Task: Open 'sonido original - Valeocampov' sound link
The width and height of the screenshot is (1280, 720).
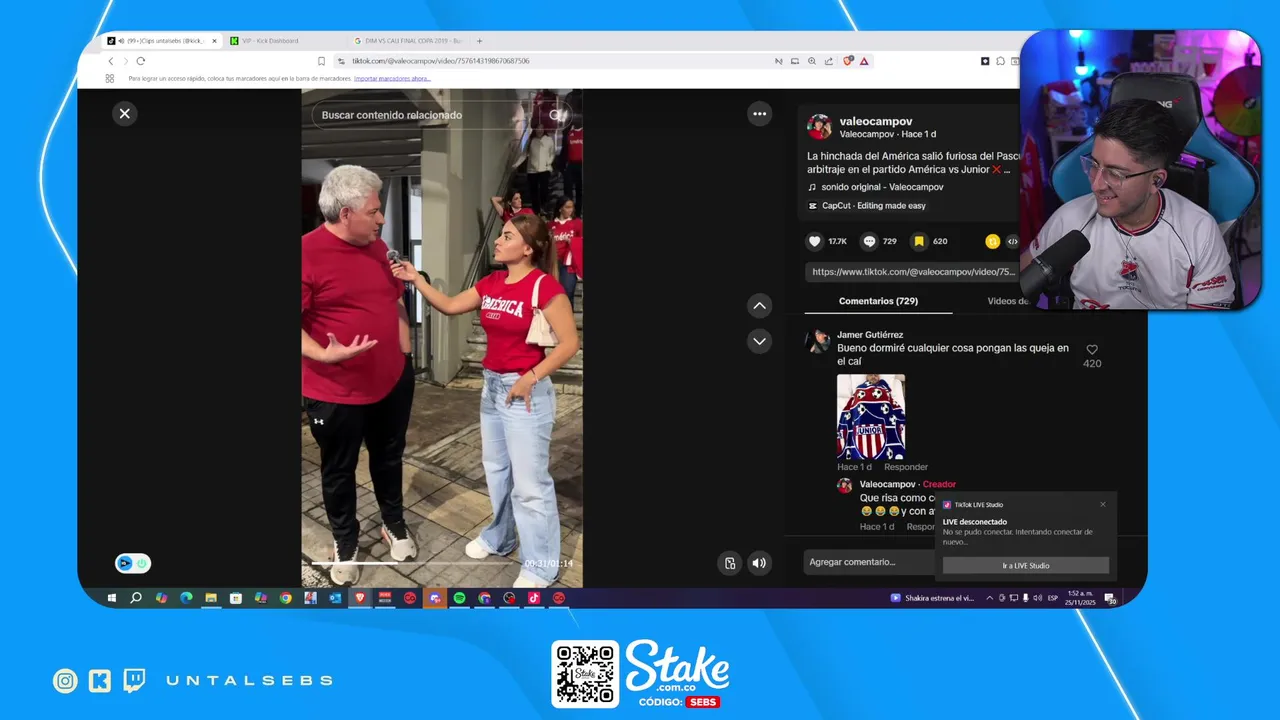Action: point(882,187)
